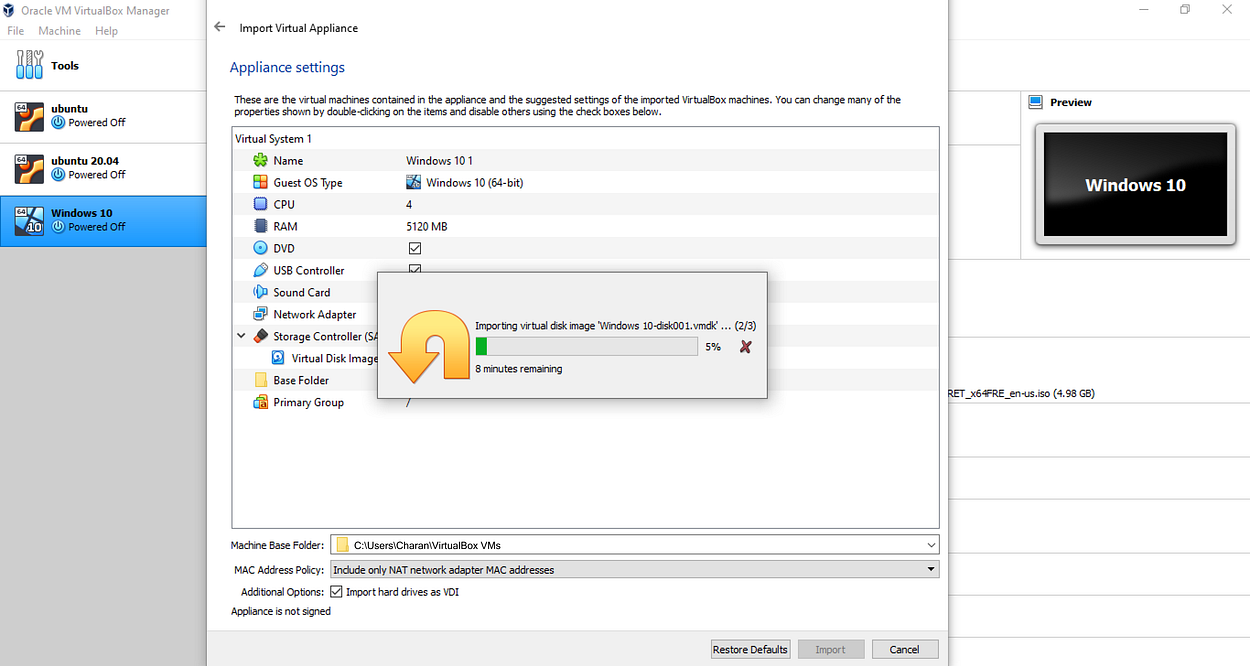1250x666 pixels.
Task: Click the Virtual Disk Image icon
Action: tap(279, 358)
